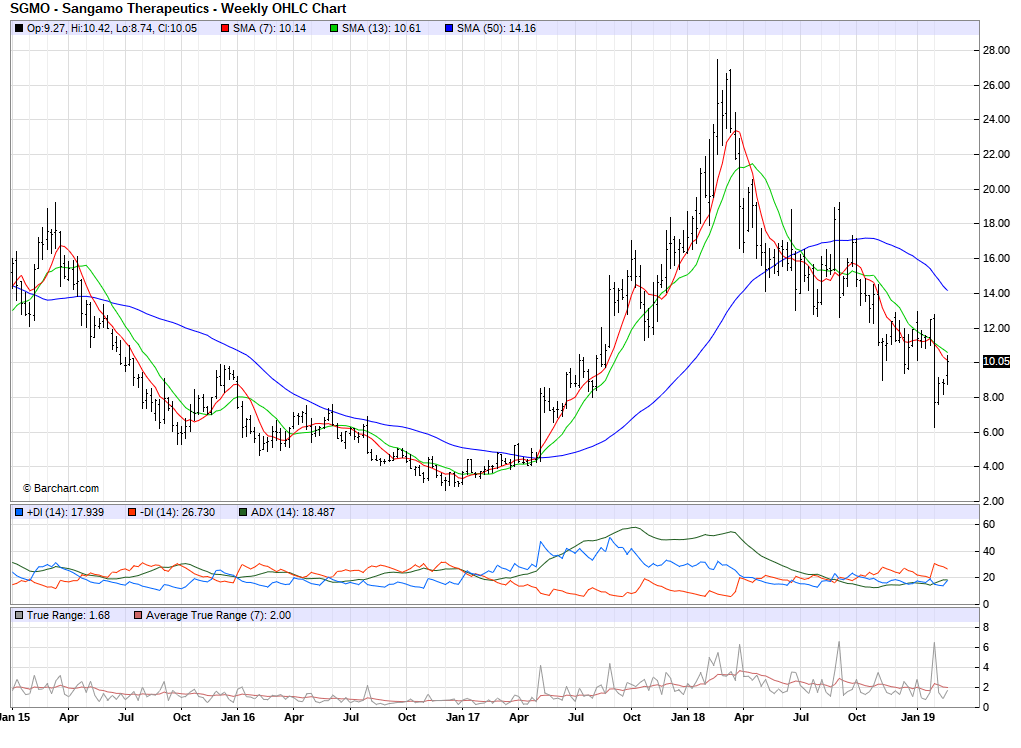The image size is (1021, 748).
Task: Click the 8 label on True Range axis
Action: (986, 628)
